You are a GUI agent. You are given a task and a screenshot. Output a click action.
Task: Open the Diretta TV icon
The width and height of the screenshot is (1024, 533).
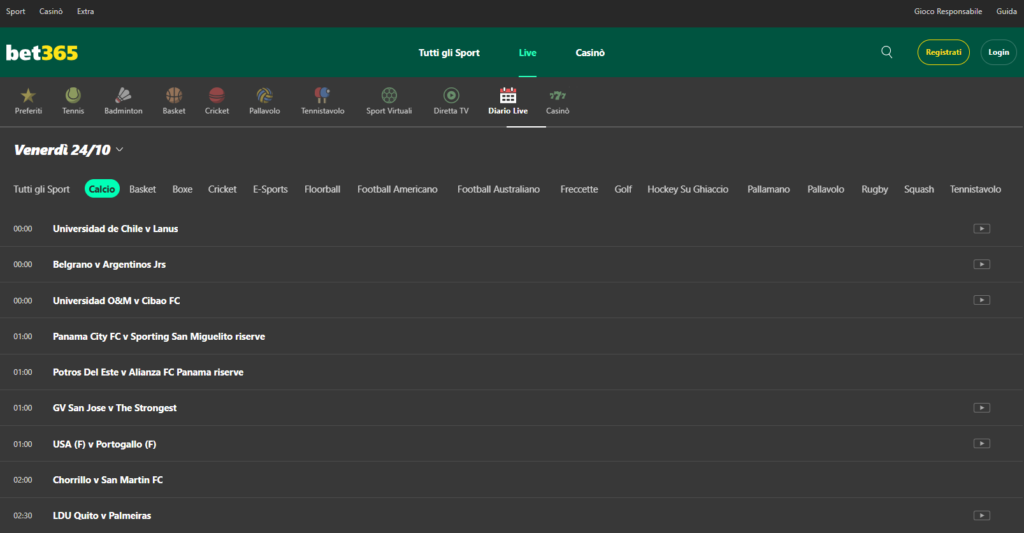(x=451, y=96)
